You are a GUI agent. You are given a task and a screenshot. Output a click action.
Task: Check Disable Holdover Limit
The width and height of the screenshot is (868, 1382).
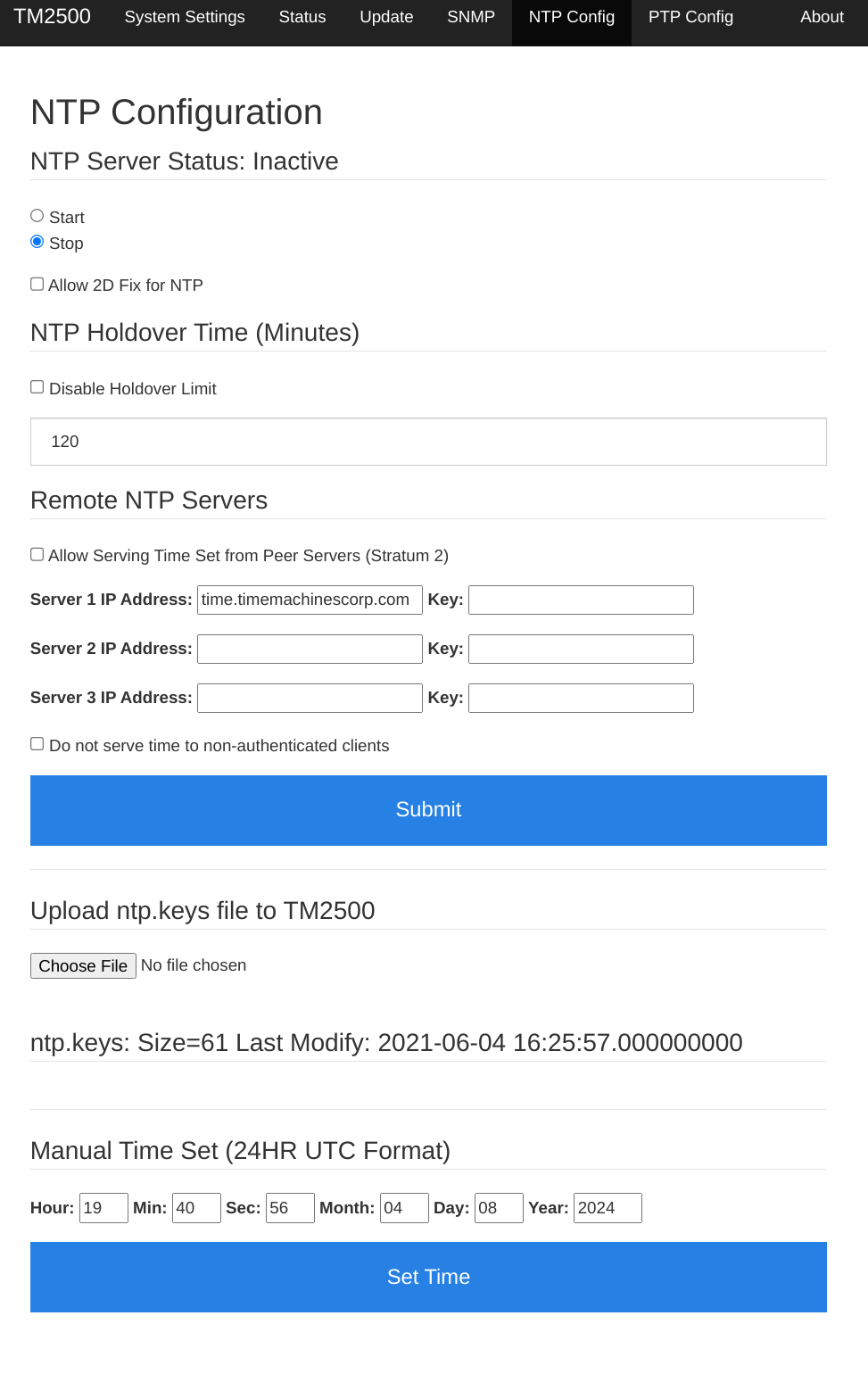pyautogui.click(x=37, y=387)
